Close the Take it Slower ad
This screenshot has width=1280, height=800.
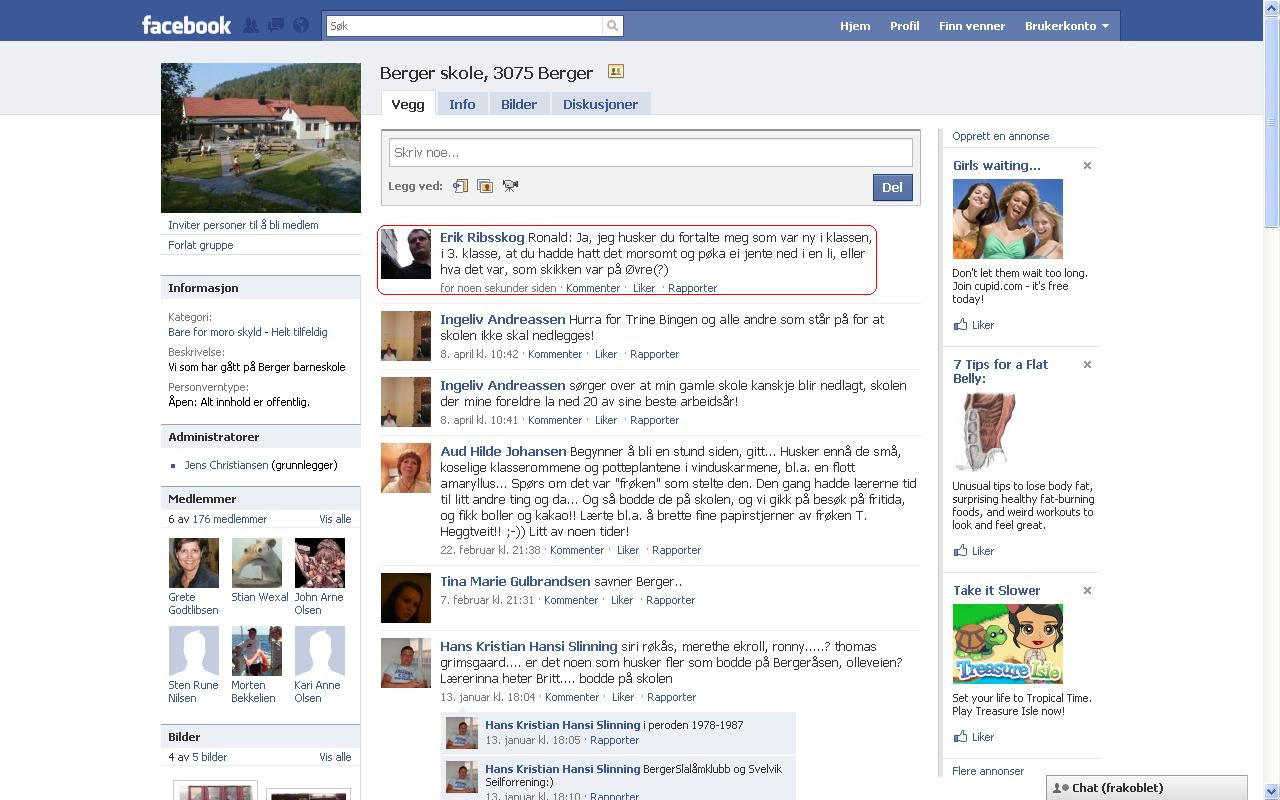tap(1087, 591)
